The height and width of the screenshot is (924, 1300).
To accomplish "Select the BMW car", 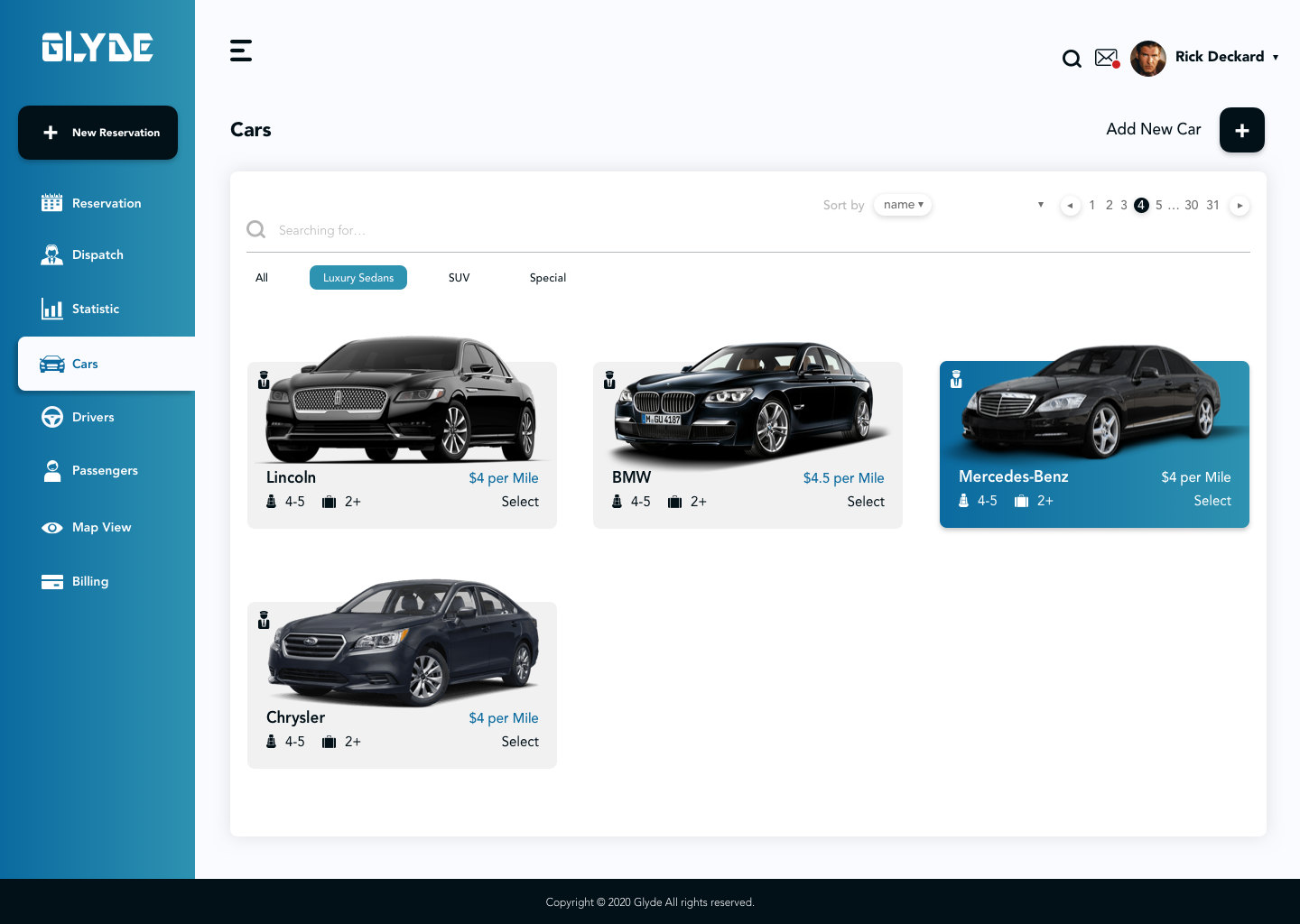I will [866, 502].
